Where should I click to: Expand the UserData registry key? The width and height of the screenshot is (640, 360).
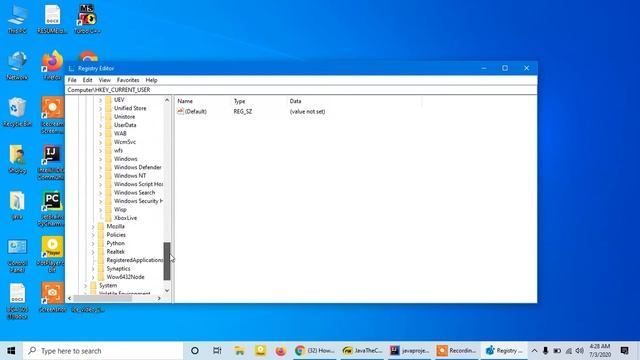pos(100,125)
